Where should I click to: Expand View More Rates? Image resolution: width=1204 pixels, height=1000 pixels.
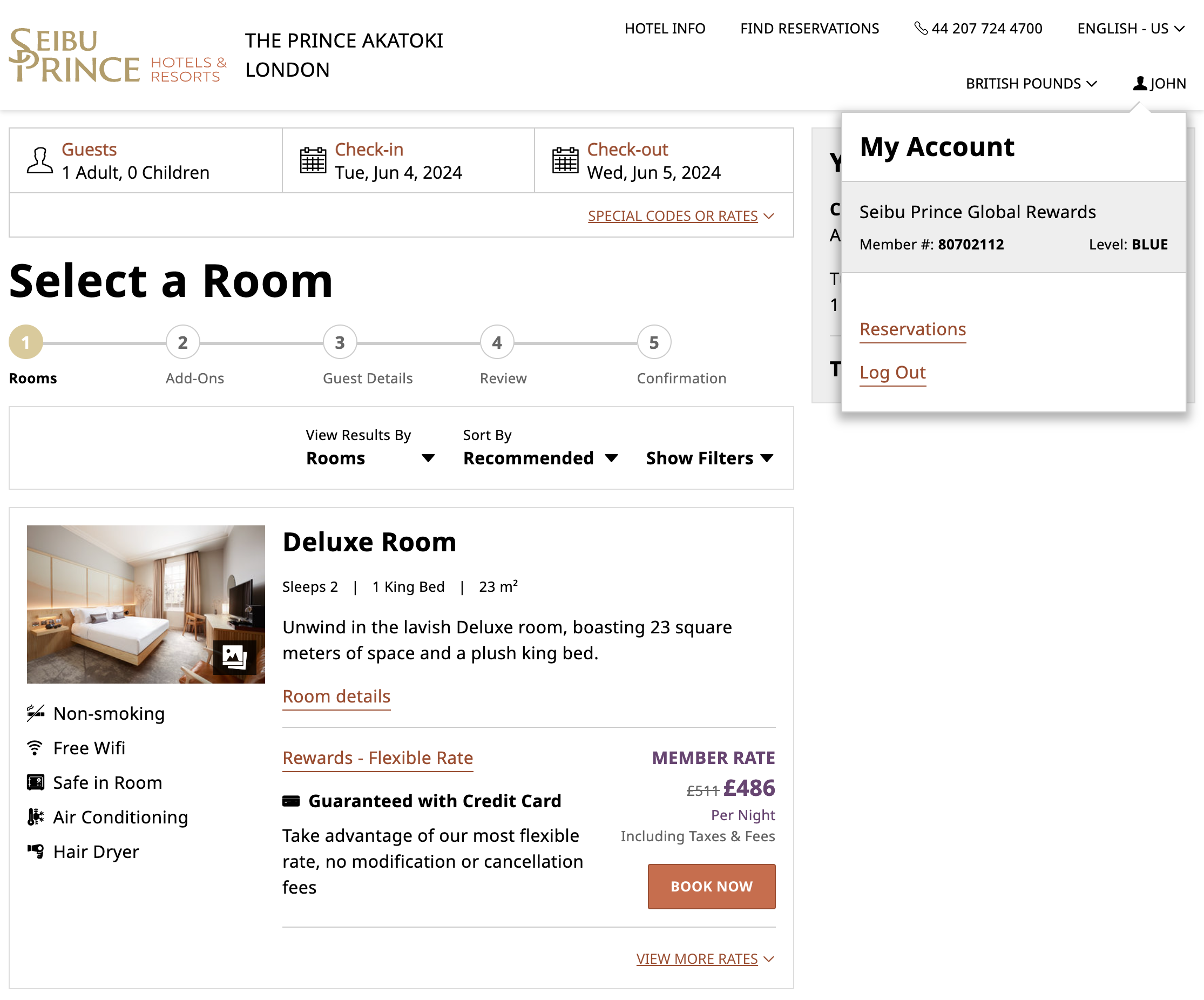(x=705, y=959)
